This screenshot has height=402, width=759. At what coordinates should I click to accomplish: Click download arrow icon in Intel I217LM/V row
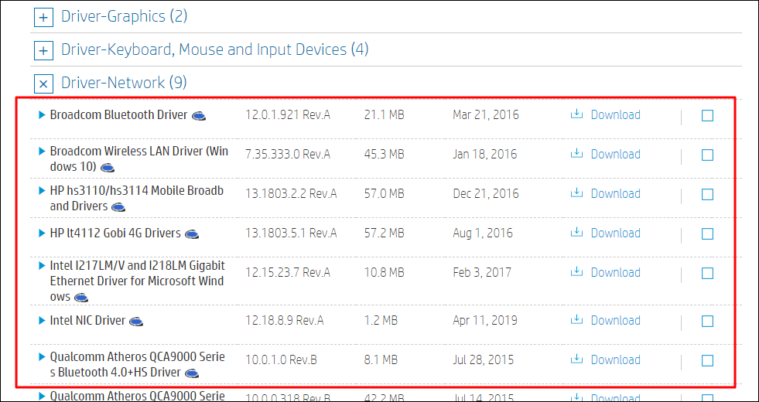tap(577, 272)
